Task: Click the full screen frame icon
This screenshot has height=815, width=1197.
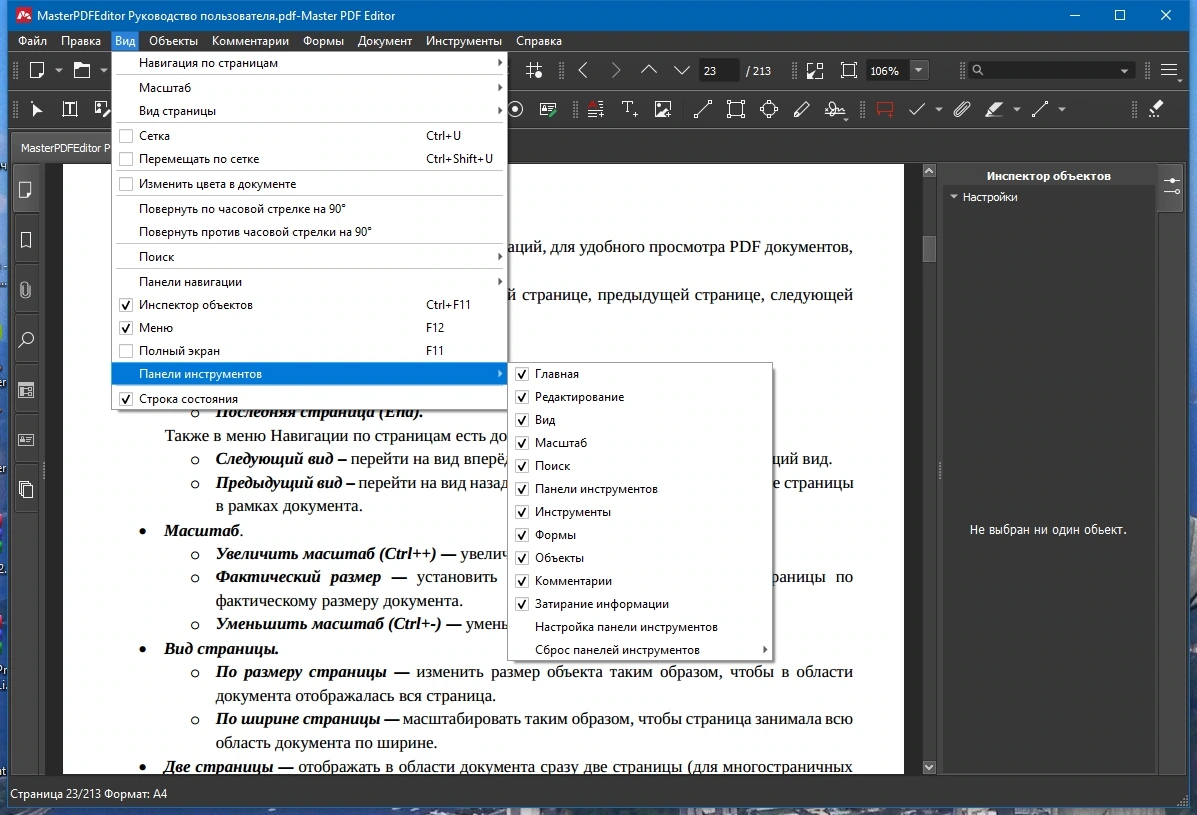Action: (x=848, y=70)
